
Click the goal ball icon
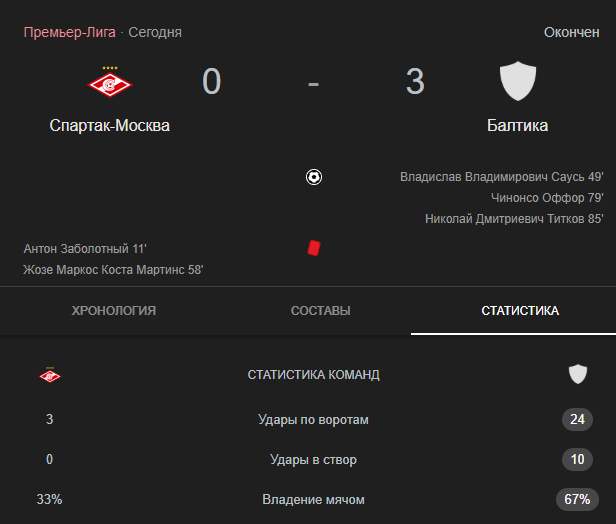[314, 177]
